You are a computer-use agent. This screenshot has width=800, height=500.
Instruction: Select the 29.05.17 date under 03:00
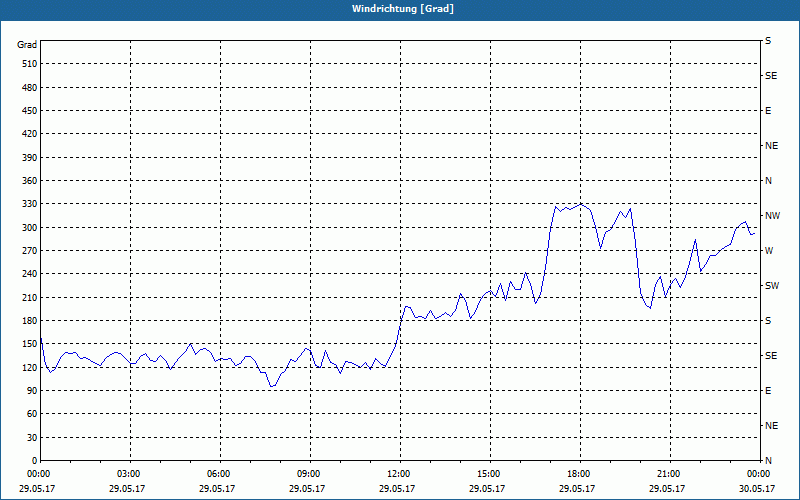127,488
